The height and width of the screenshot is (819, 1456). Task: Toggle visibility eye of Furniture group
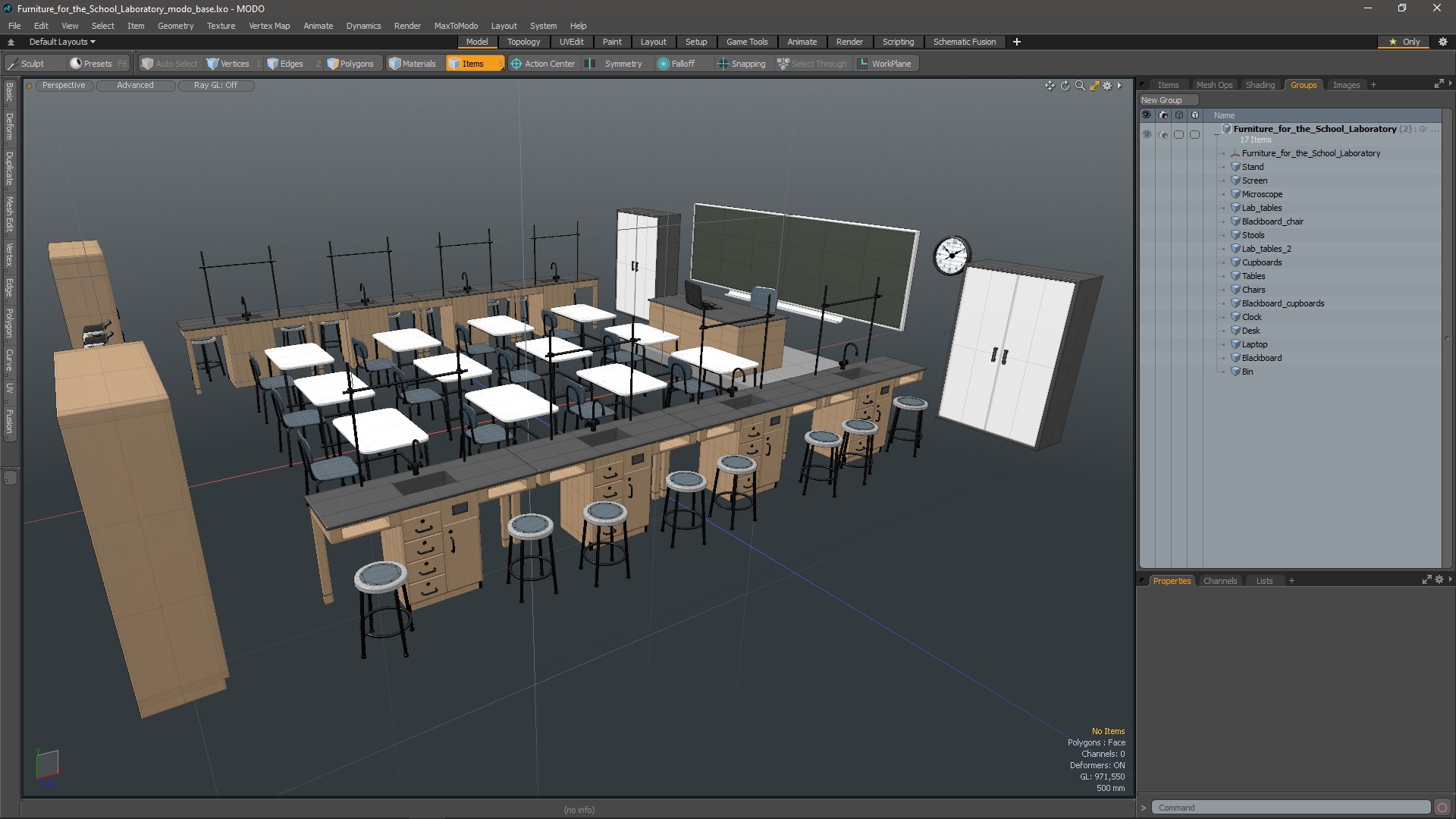(1147, 134)
